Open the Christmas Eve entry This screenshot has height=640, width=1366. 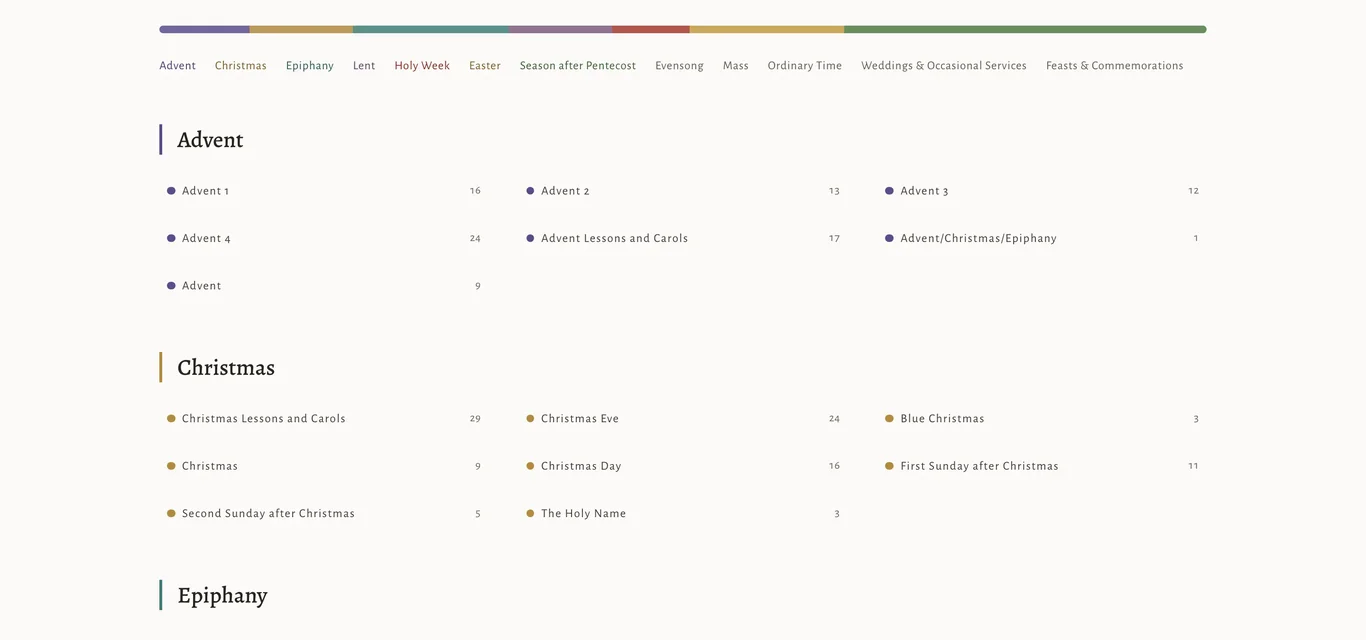683,418
